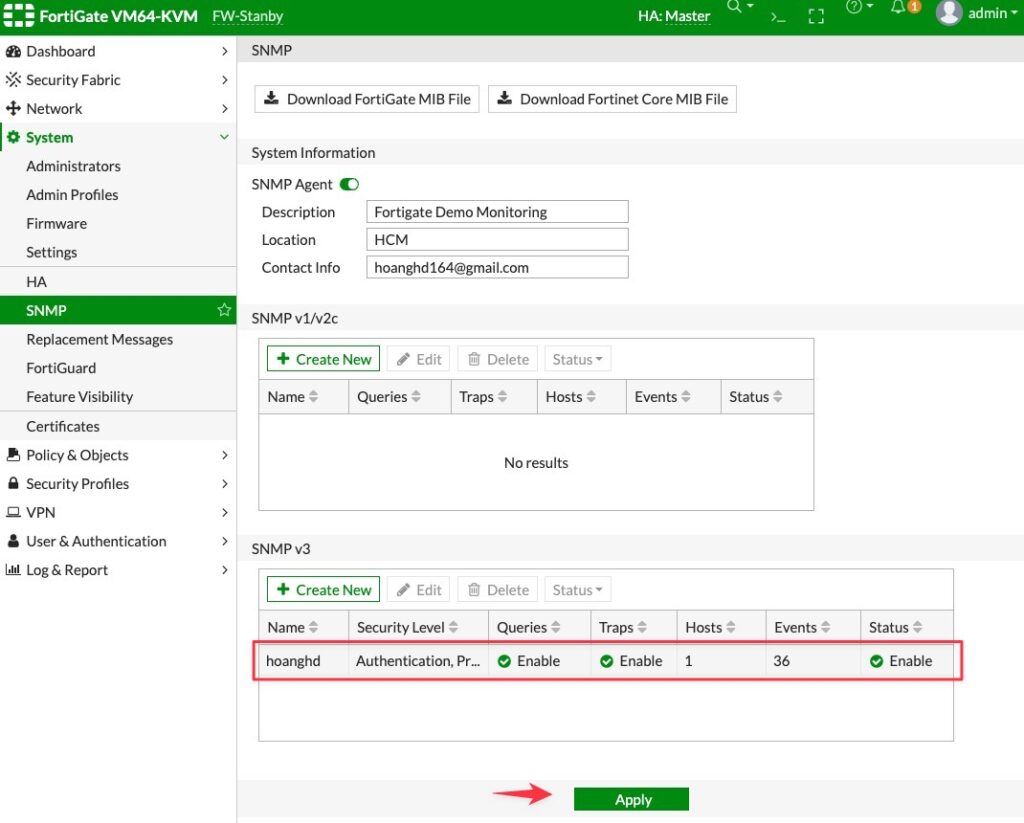Image resolution: width=1024 pixels, height=823 pixels.
Task: Click the SNMP v3 Edit button
Action: (419, 590)
